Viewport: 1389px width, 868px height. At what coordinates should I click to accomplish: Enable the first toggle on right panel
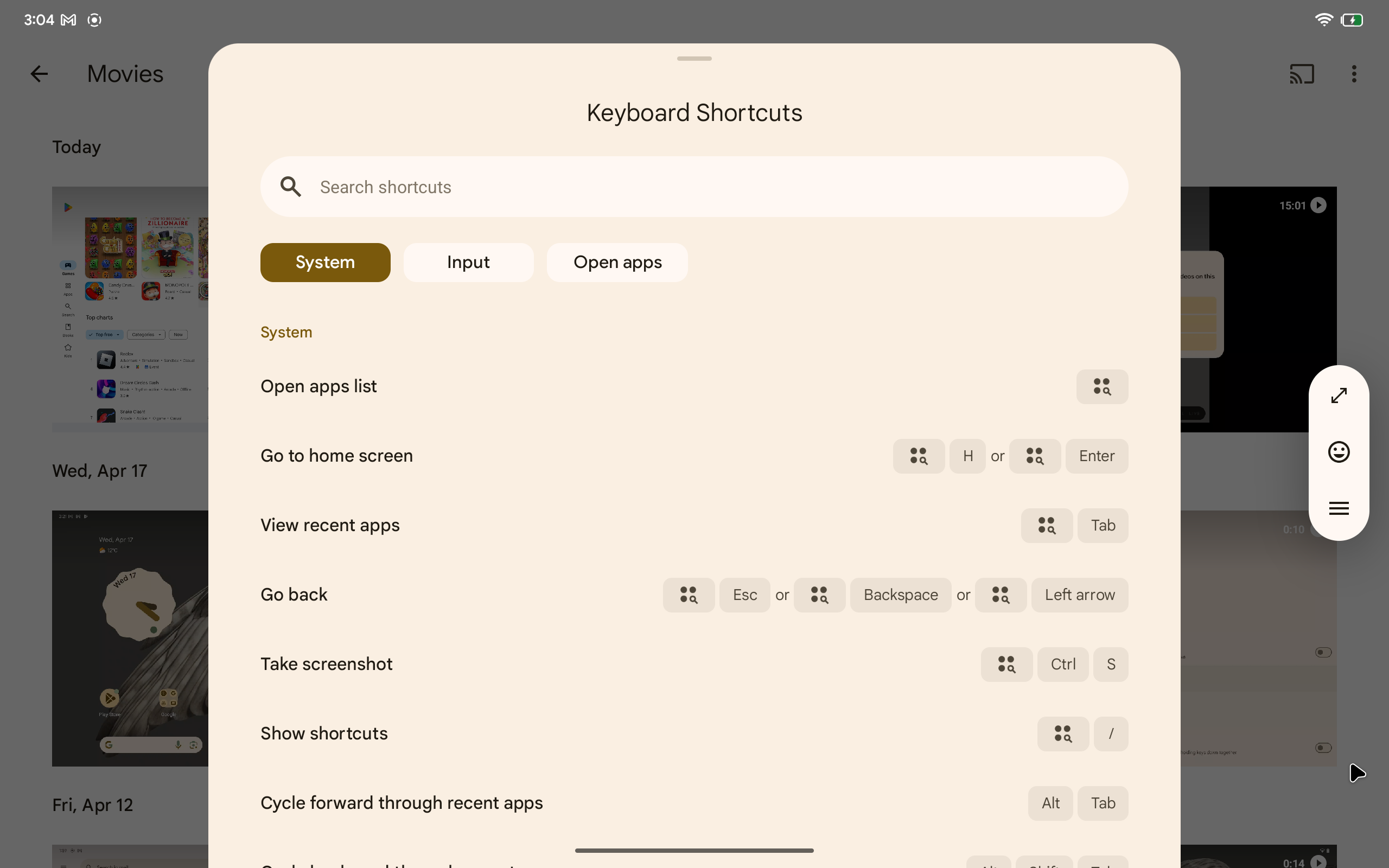tap(1323, 652)
